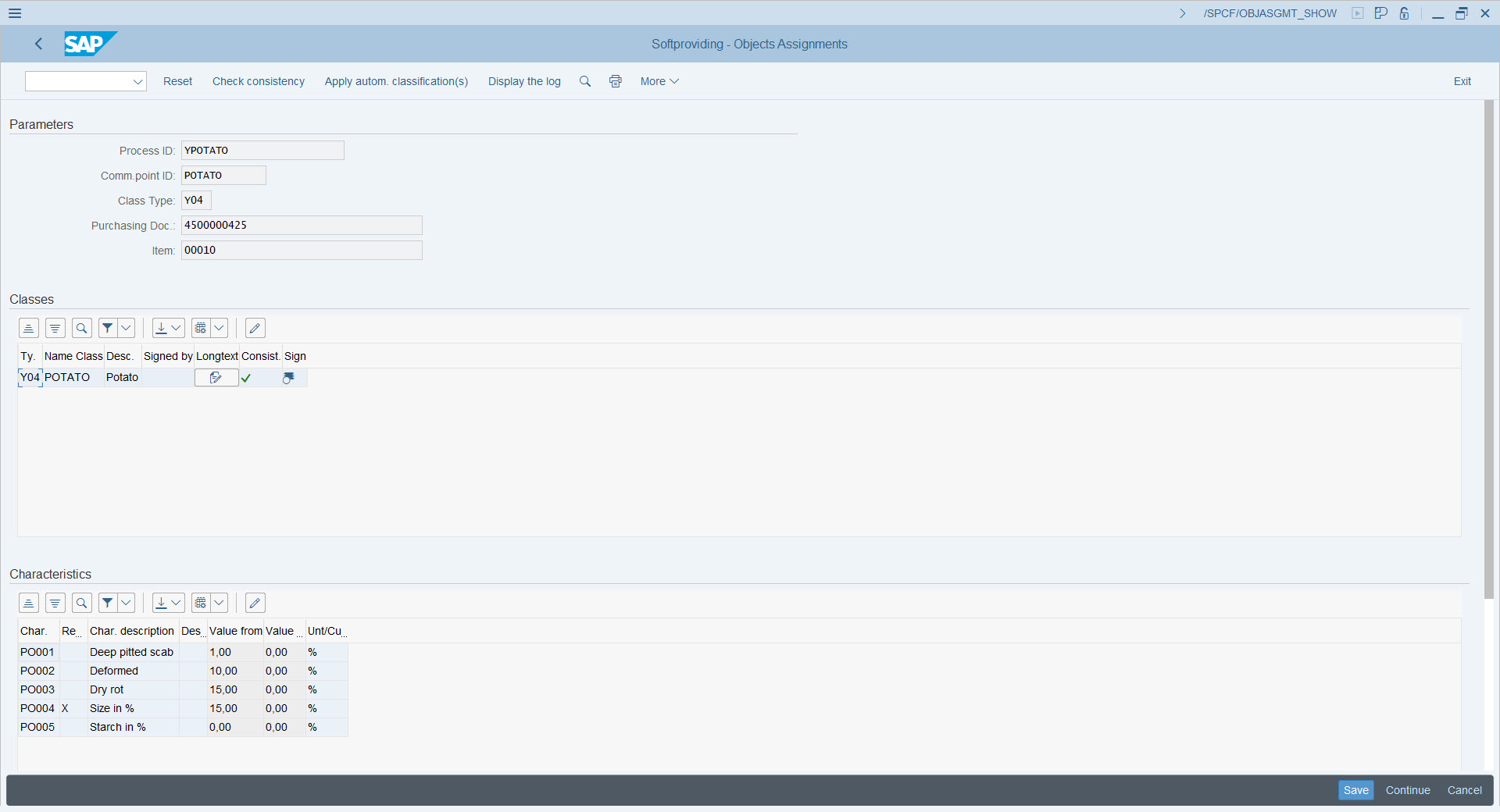The width and height of the screenshot is (1500, 812).
Task: Open the command field dropdown
Action: click(137, 81)
